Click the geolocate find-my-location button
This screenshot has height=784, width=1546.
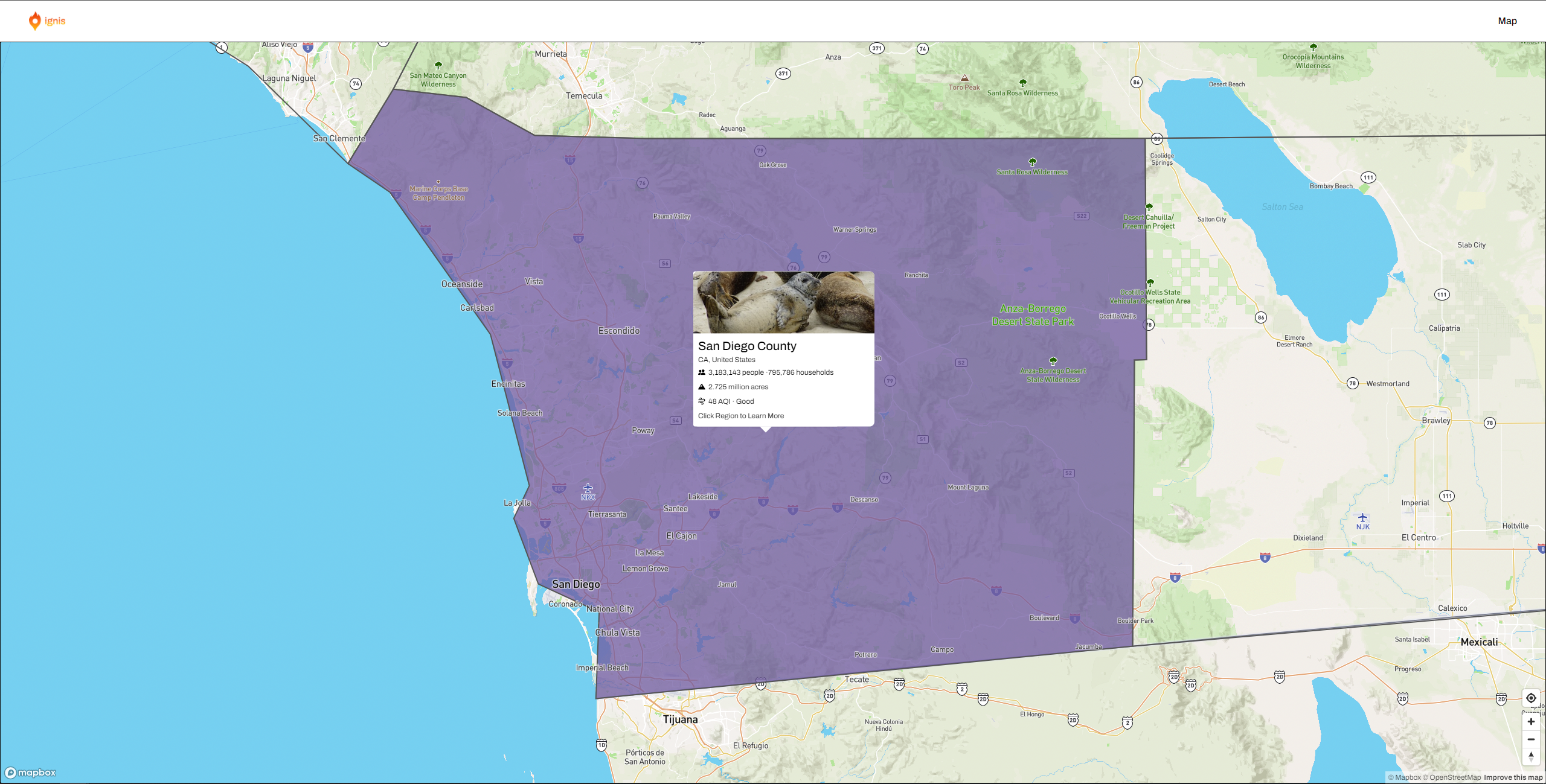(x=1531, y=698)
